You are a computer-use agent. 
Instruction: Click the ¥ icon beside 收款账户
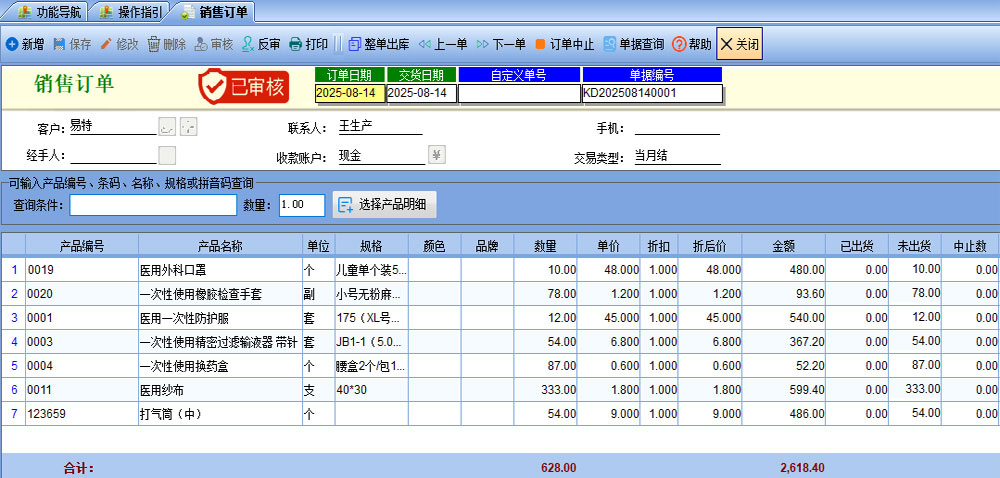click(x=437, y=154)
